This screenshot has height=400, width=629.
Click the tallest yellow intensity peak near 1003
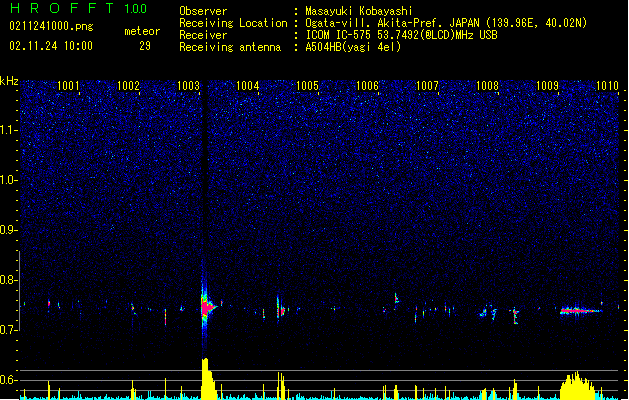point(207,378)
